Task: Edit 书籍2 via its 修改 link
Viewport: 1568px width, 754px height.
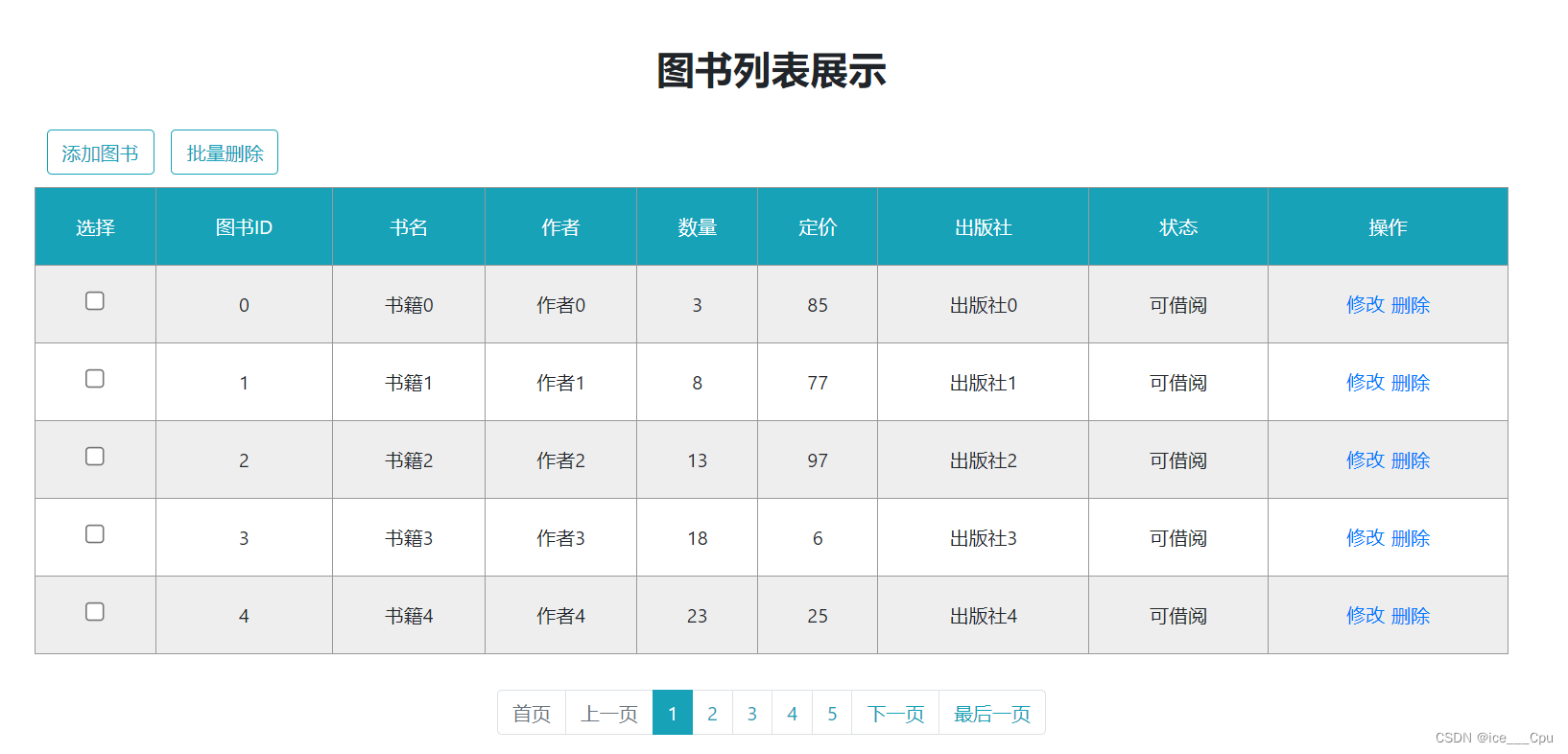Action: click(x=1366, y=460)
